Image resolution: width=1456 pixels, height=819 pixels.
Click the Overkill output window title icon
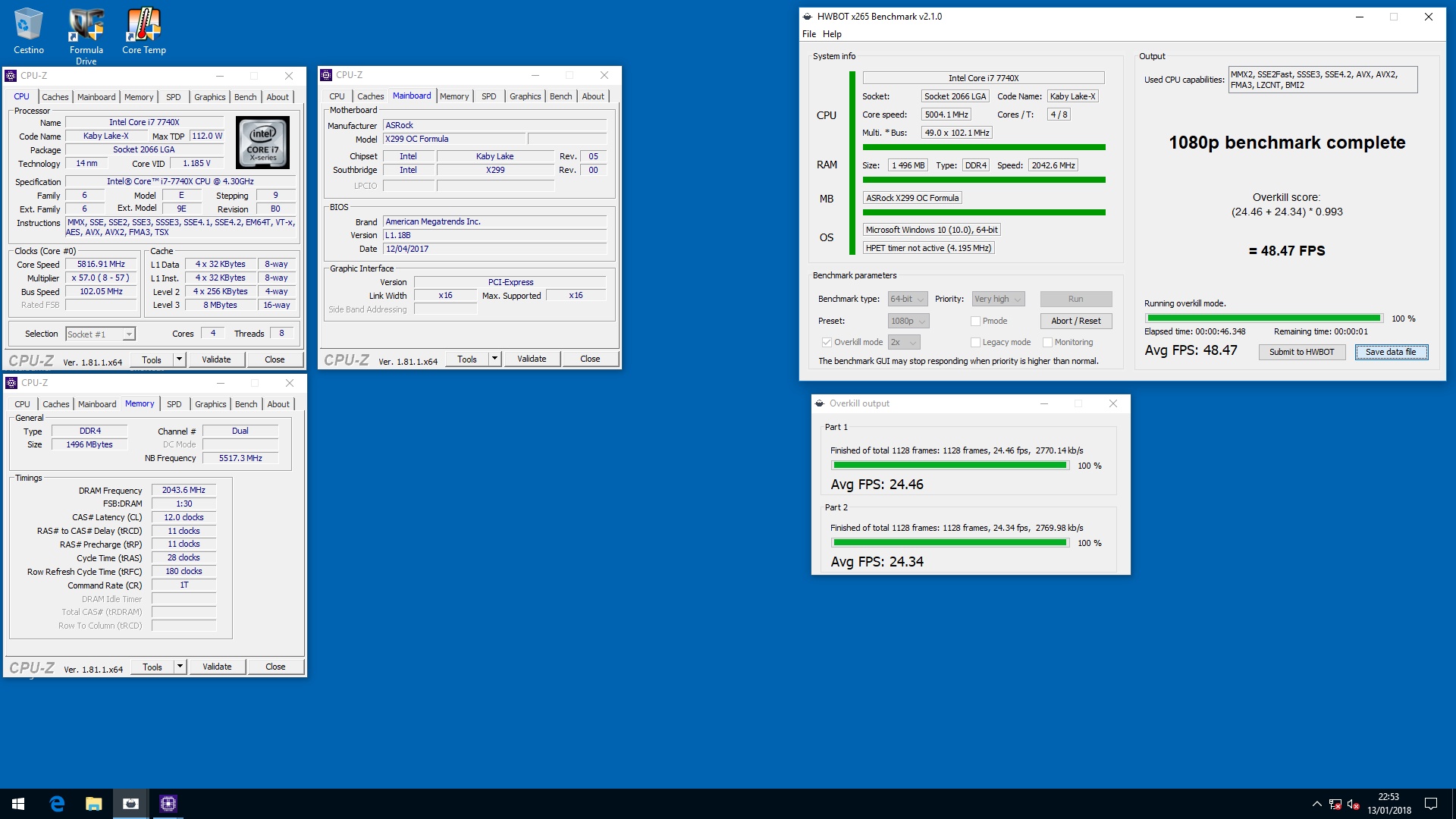(820, 403)
